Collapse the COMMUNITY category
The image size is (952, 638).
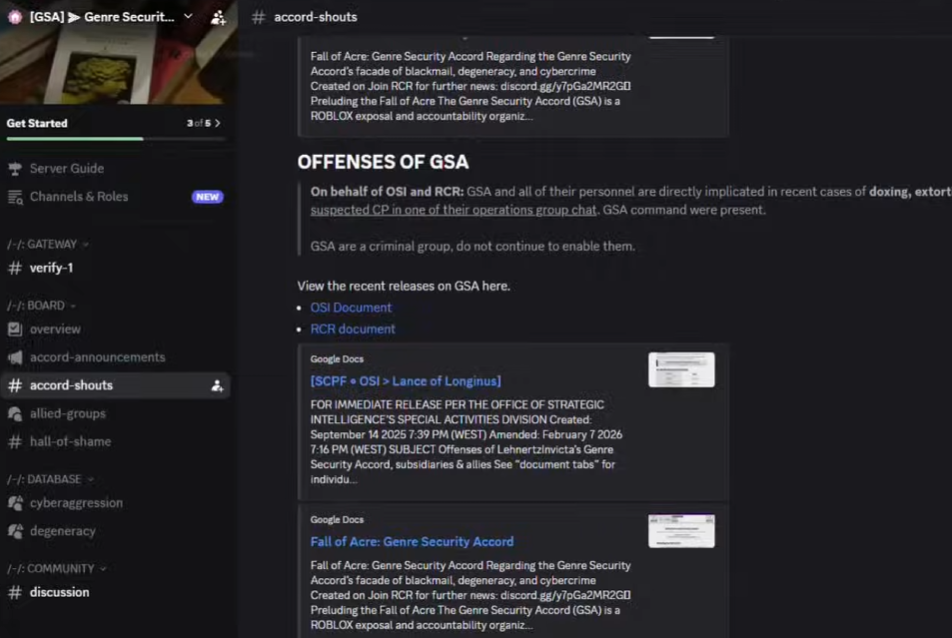[56, 569]
